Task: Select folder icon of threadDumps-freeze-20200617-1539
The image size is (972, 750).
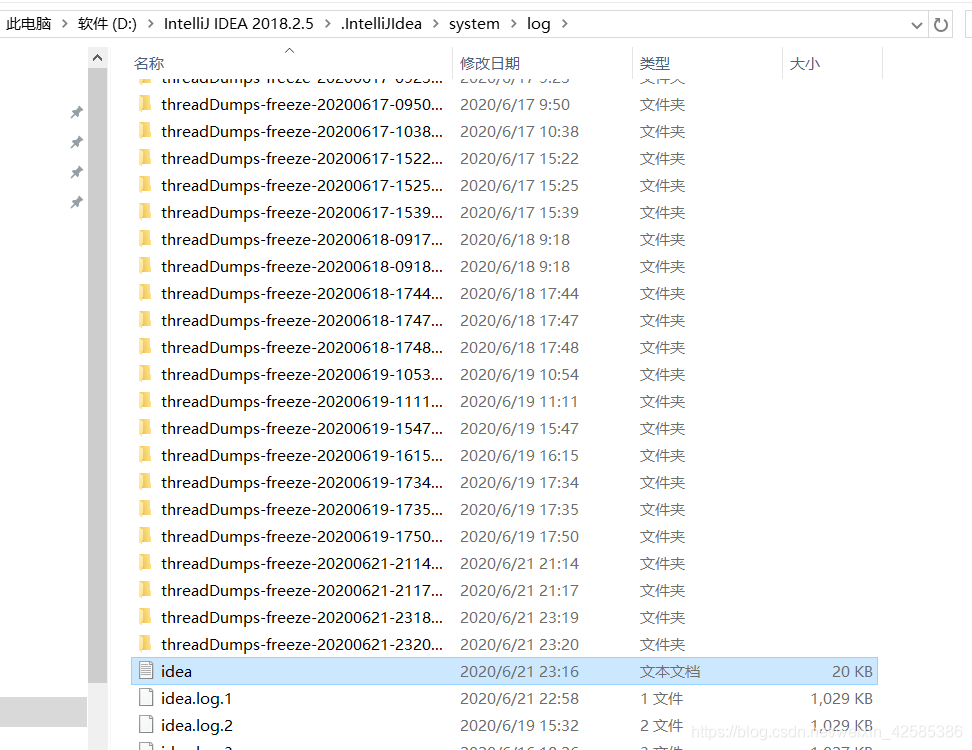Action: tap(145, 211)
